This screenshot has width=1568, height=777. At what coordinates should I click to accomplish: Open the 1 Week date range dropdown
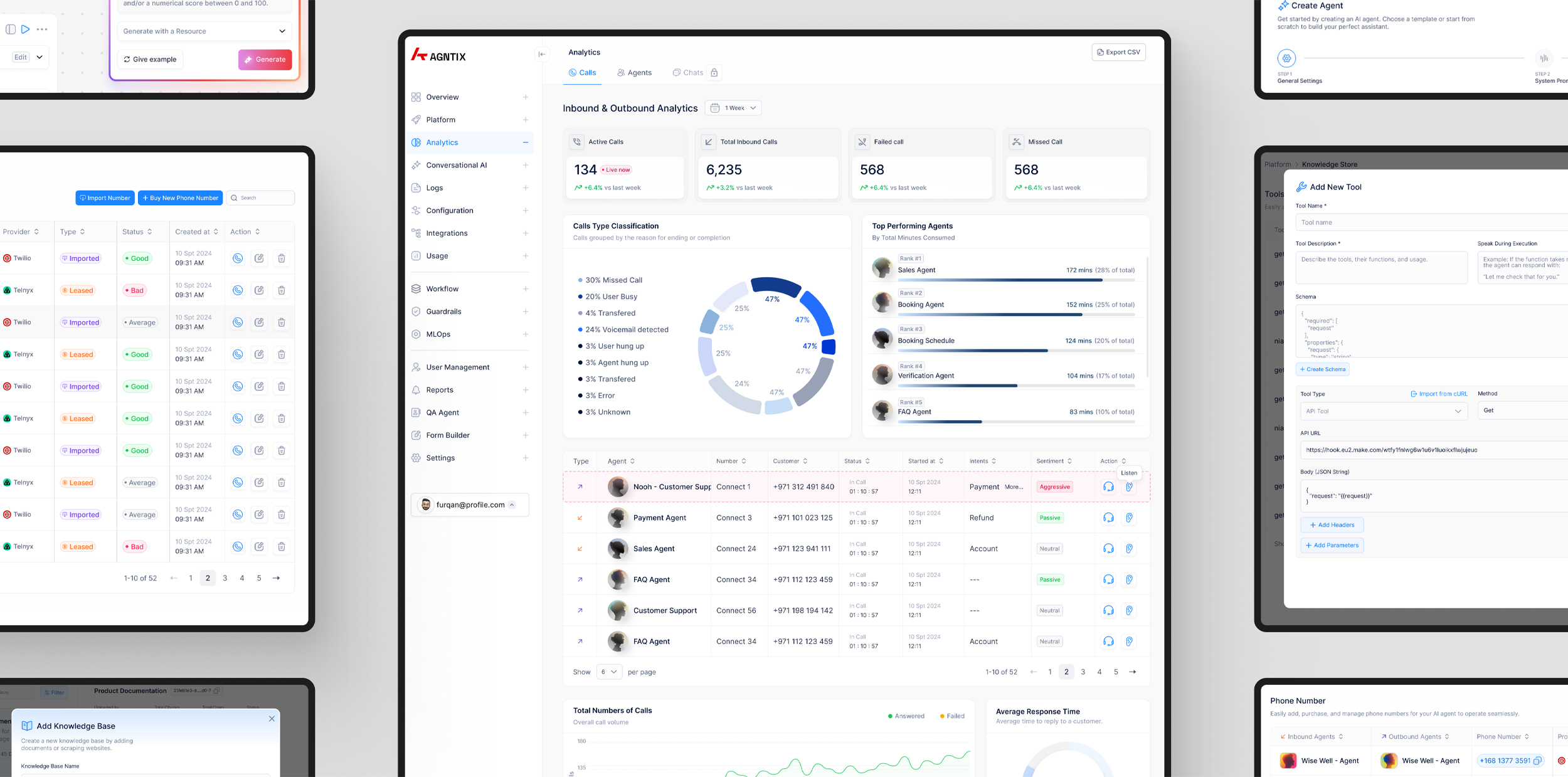[x=734, y=108]
